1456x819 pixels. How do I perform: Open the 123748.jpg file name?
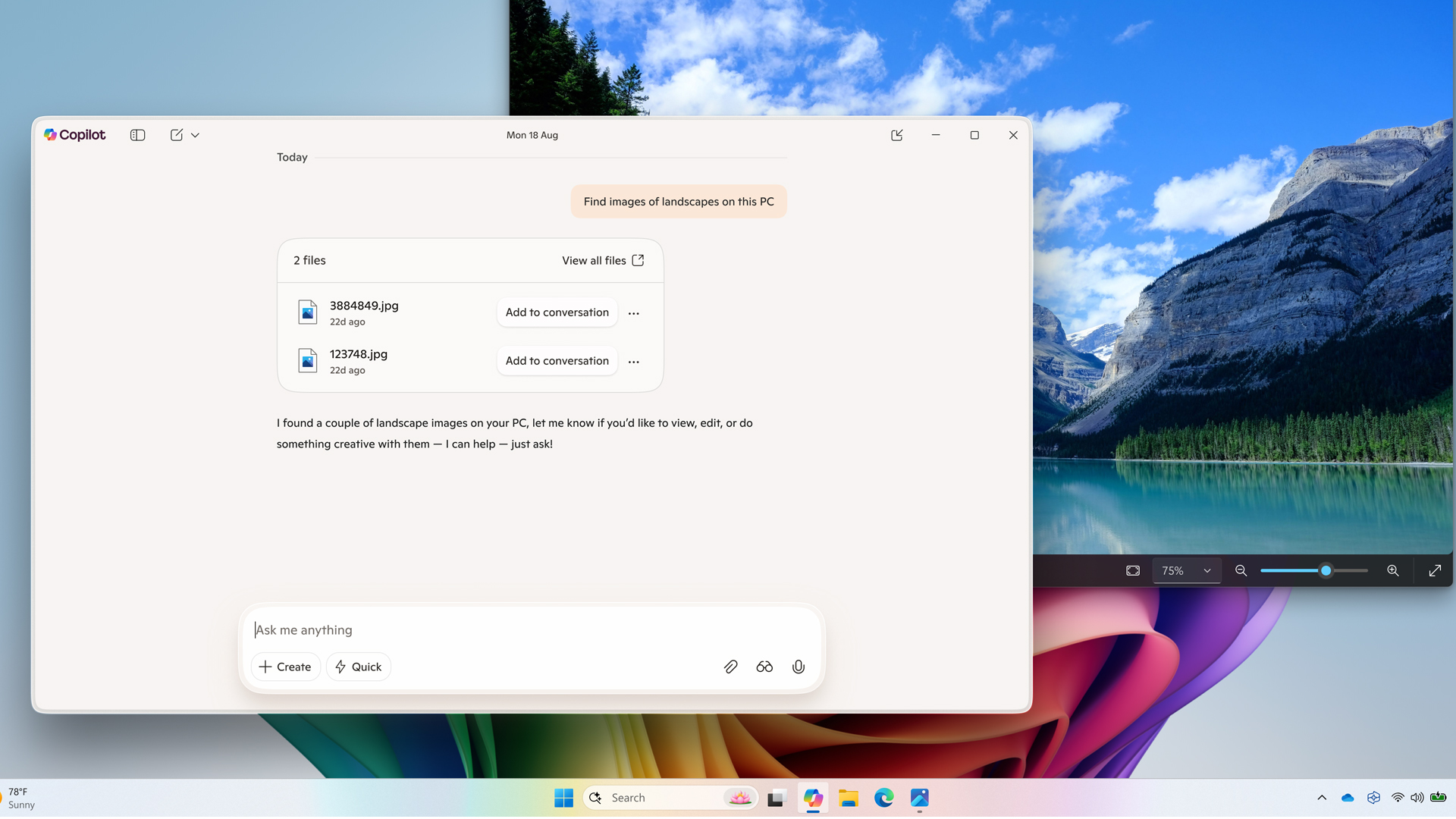click(359, 354)
